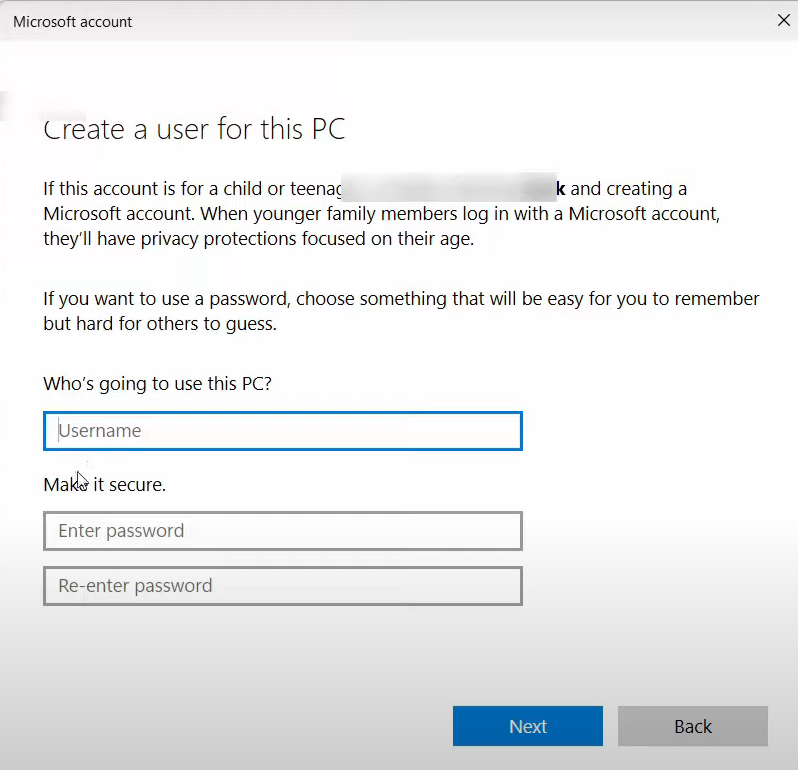Screen dimensions: 798x770
Task: Click the "Create a user for this PC" heading
Action: 194,130
